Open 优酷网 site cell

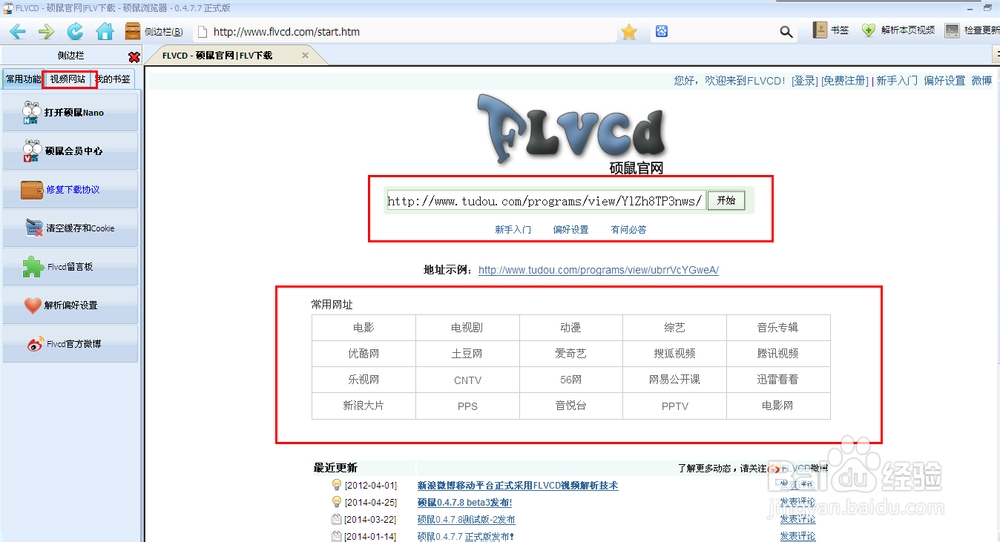(364, 353)
